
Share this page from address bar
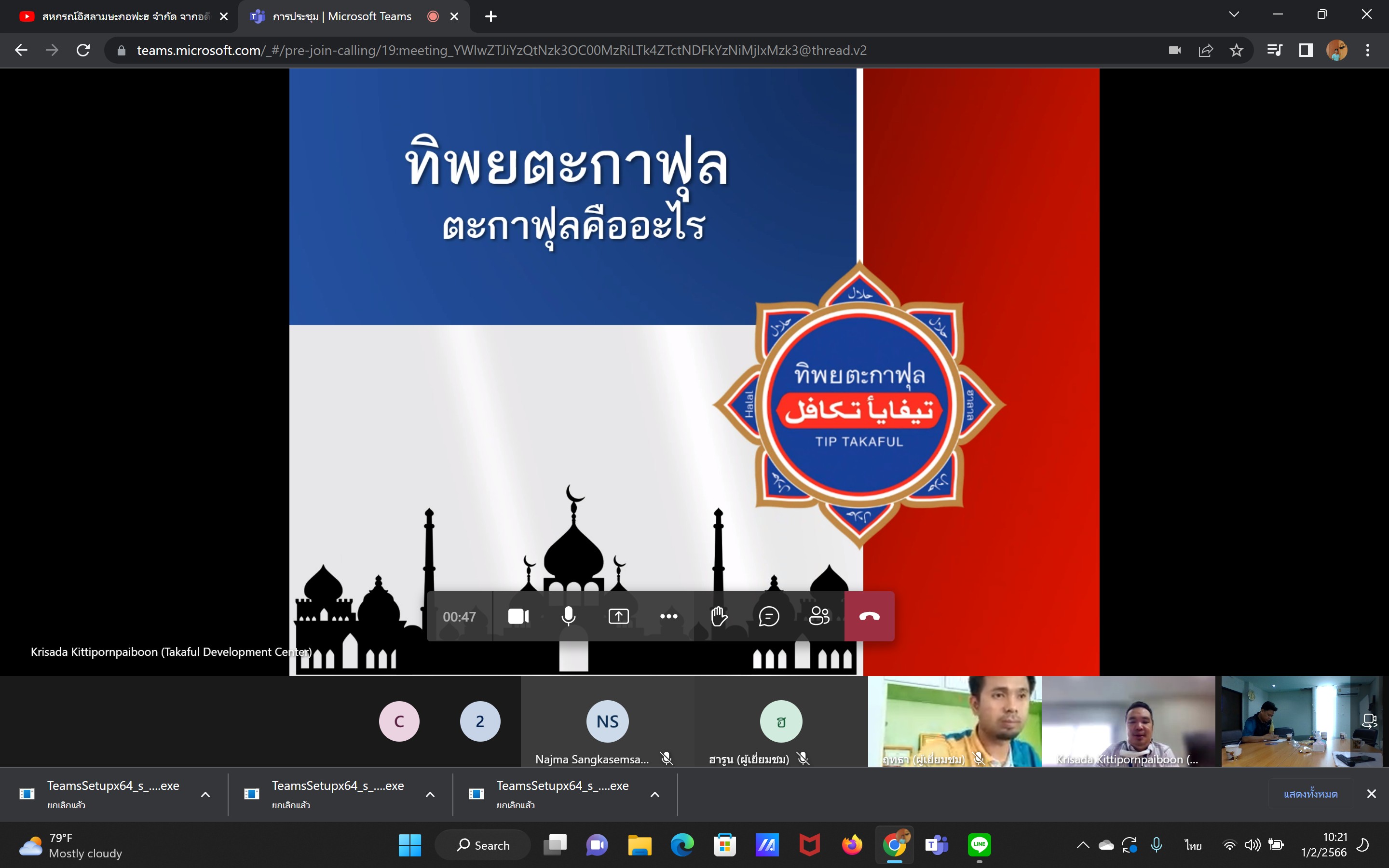point(1205,51)
